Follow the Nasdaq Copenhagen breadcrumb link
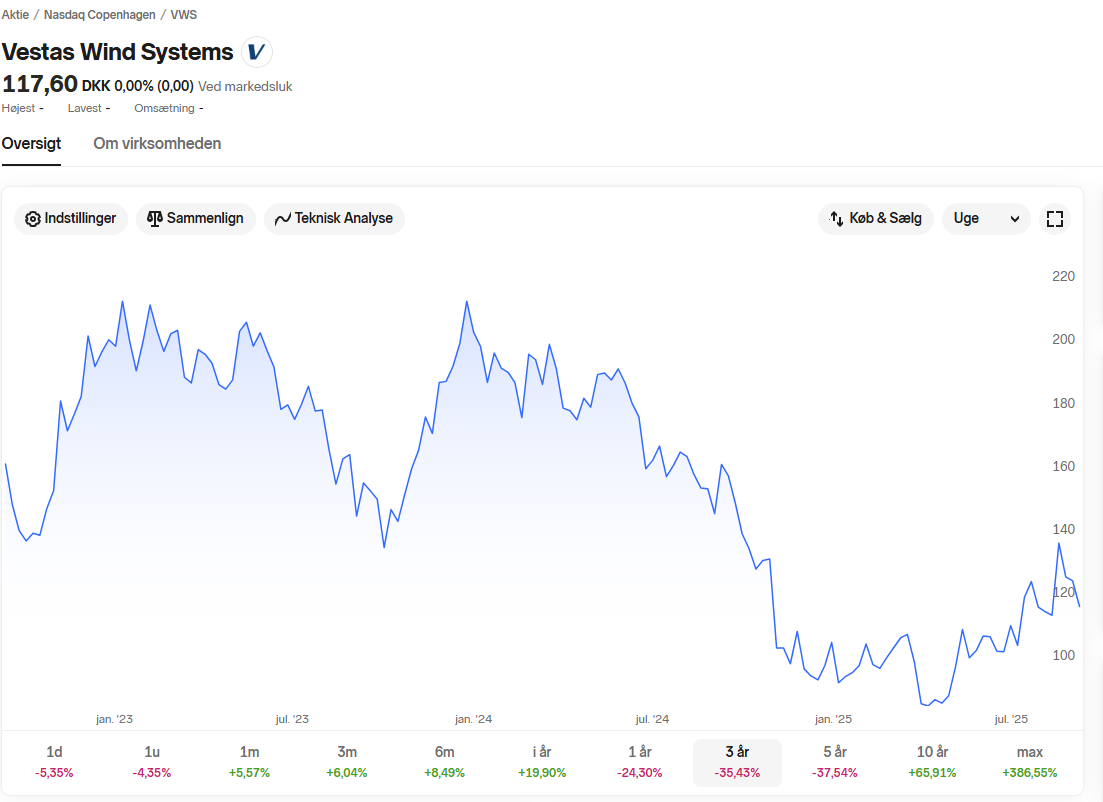 tap(100, 15)
